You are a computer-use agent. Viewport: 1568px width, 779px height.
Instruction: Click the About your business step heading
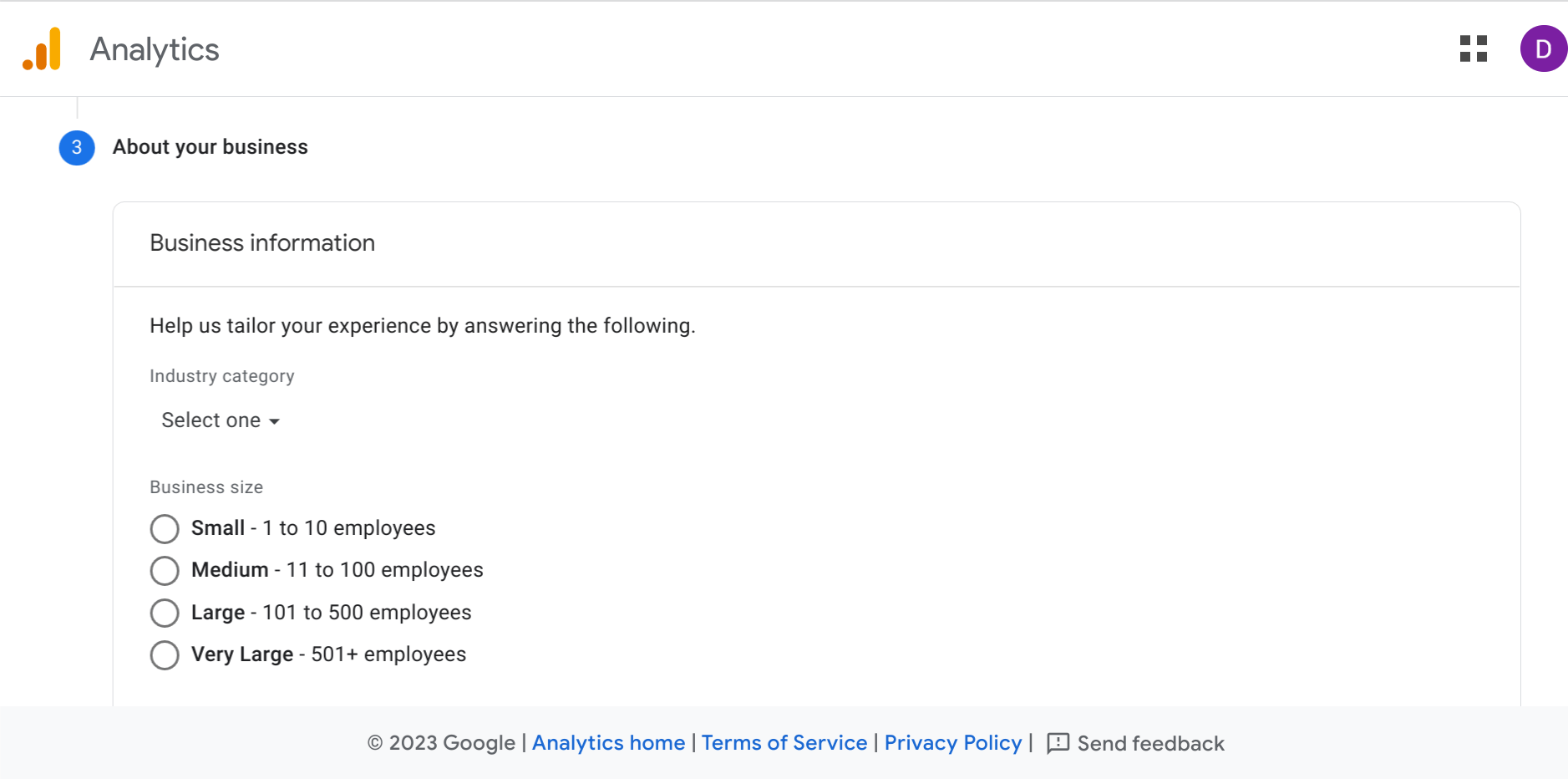coord(210,147)
